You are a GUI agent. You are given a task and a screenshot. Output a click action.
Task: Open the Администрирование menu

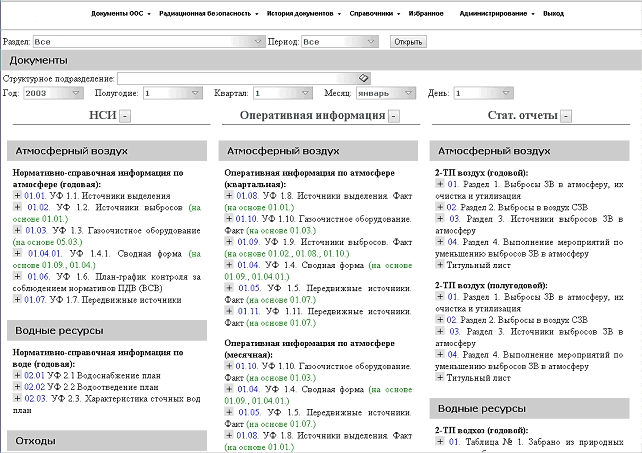[497, 14]
